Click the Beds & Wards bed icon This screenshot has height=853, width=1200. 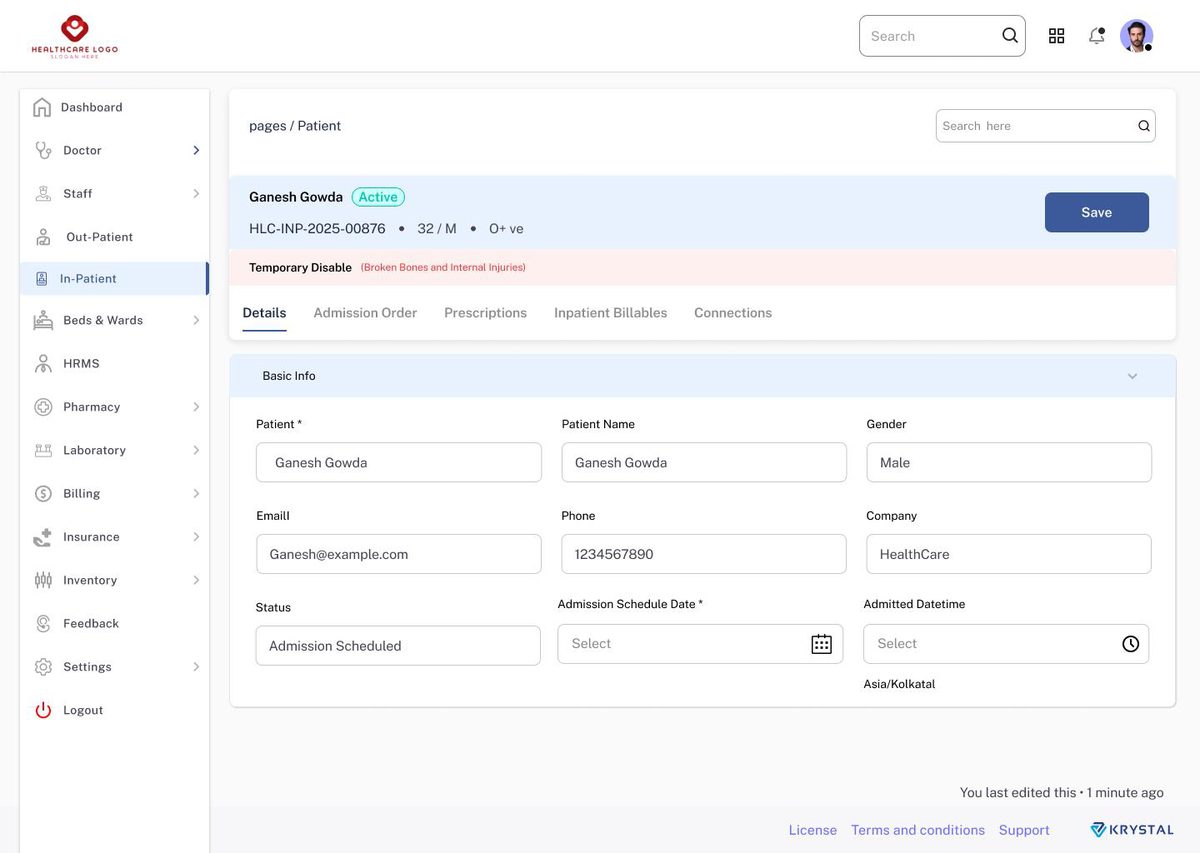click(43, 320)
